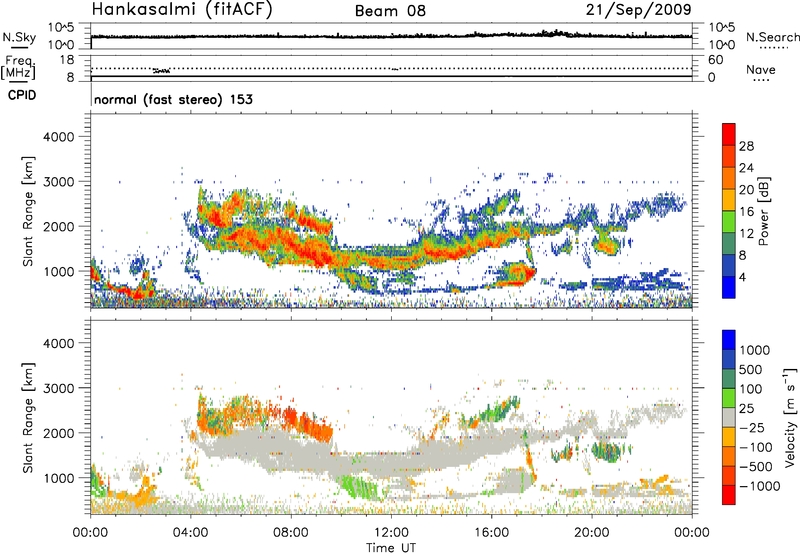This screenshot has width=800, height=554.
Task: Click the Slant Range label of velocity panel
Action: coord(28,417)
